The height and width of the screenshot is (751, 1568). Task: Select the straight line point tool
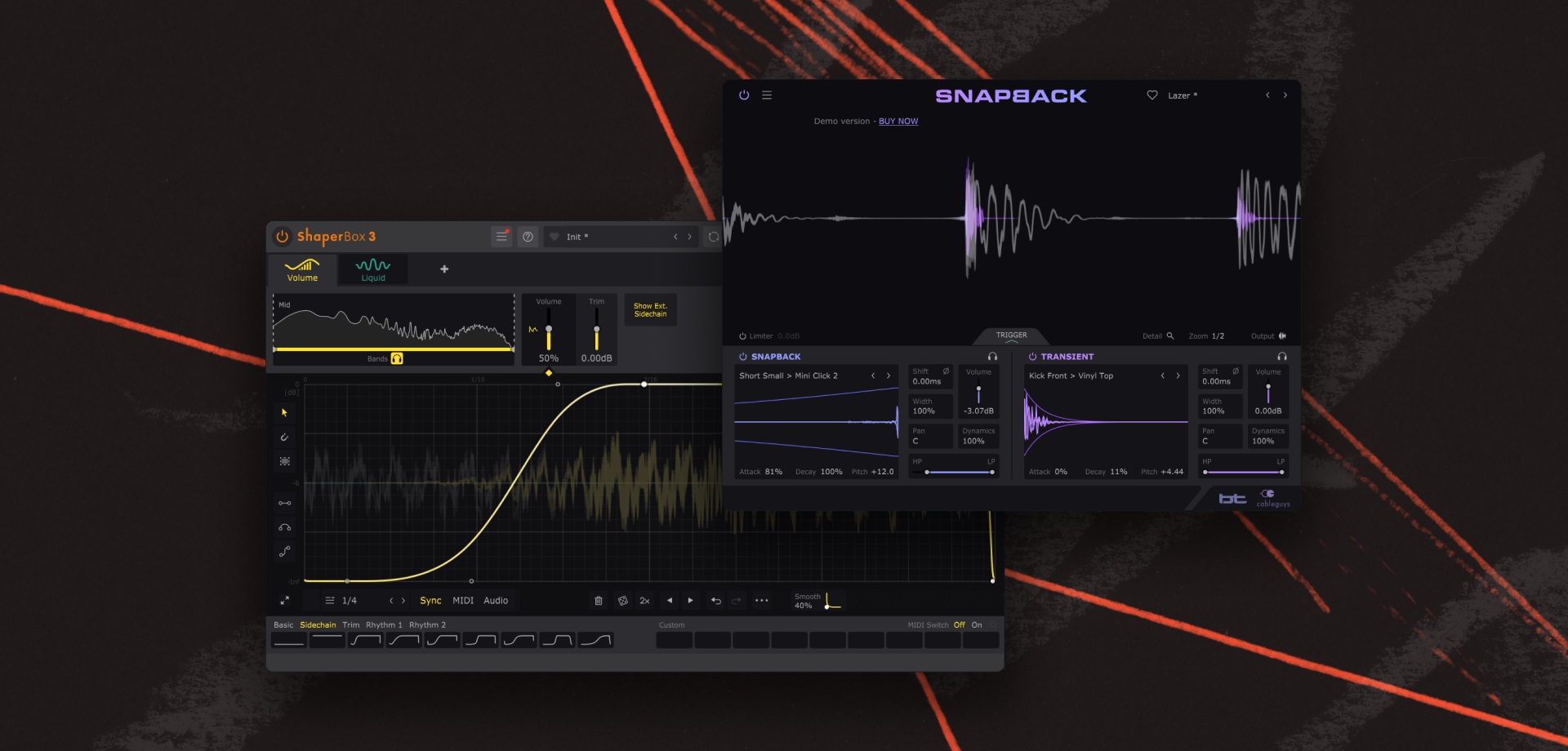tap(284, 502)
